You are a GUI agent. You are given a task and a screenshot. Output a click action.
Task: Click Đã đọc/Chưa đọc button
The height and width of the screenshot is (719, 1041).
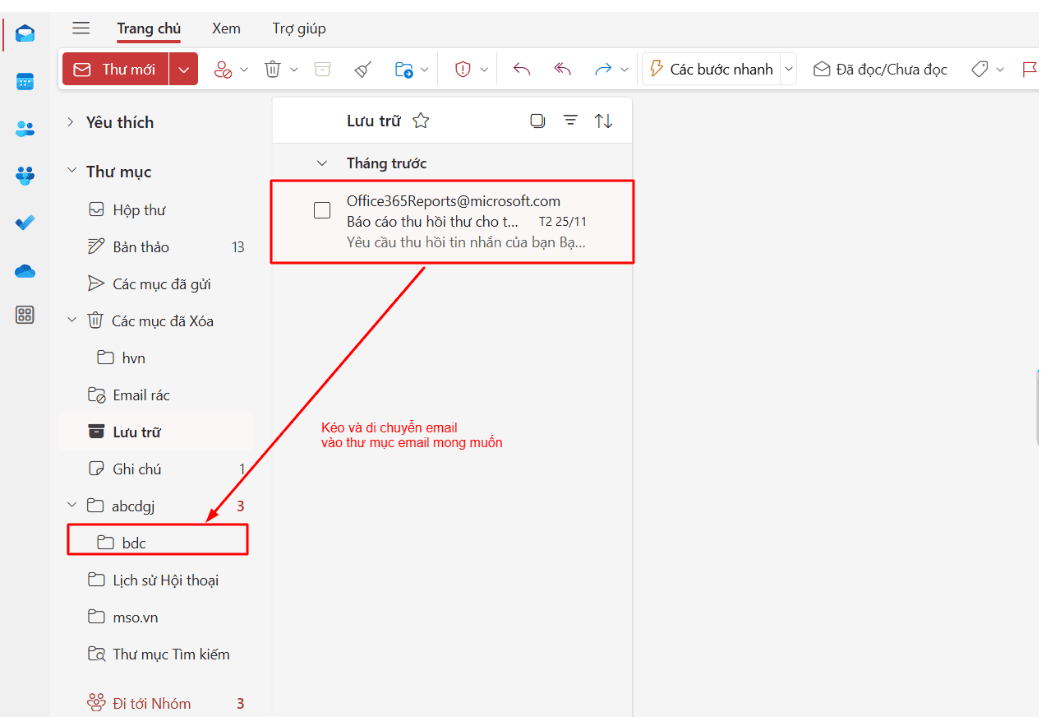point(880,69)
